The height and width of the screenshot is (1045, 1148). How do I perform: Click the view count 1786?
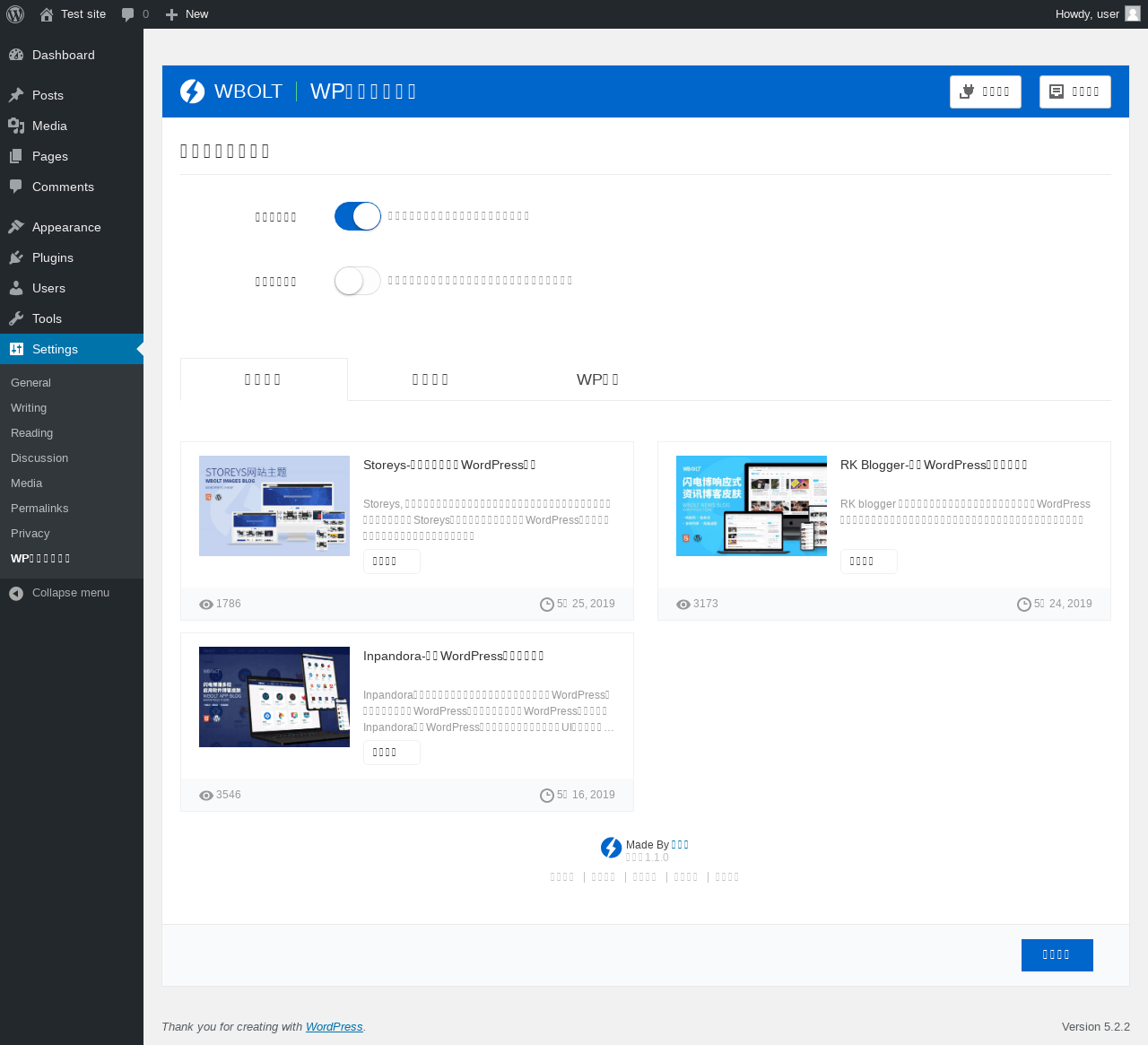coord(229,605)
